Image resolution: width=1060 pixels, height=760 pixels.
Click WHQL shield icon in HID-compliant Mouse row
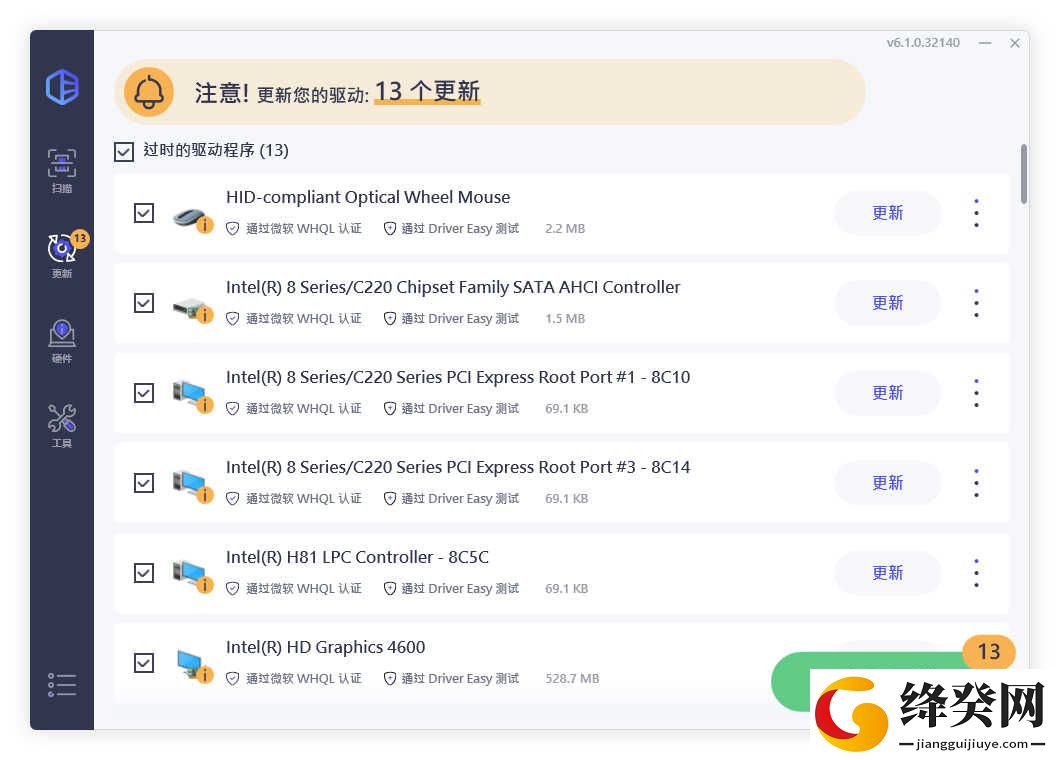[x=232, y=229]
